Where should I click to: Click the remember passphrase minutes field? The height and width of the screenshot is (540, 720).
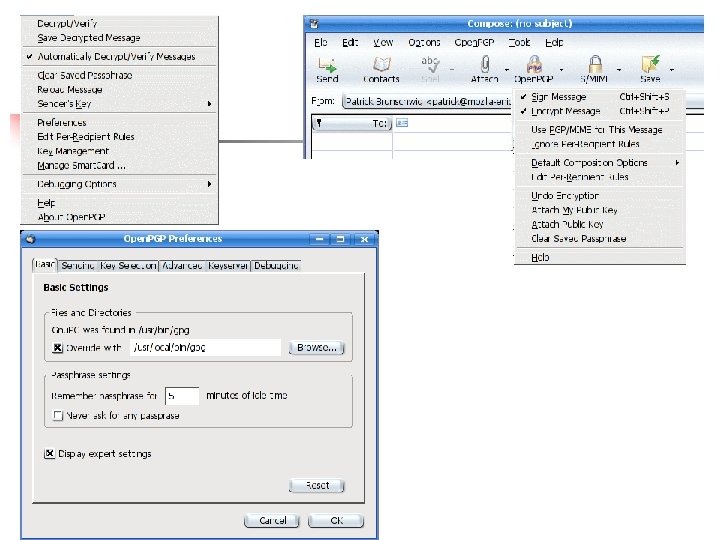[x=182, y=396]
